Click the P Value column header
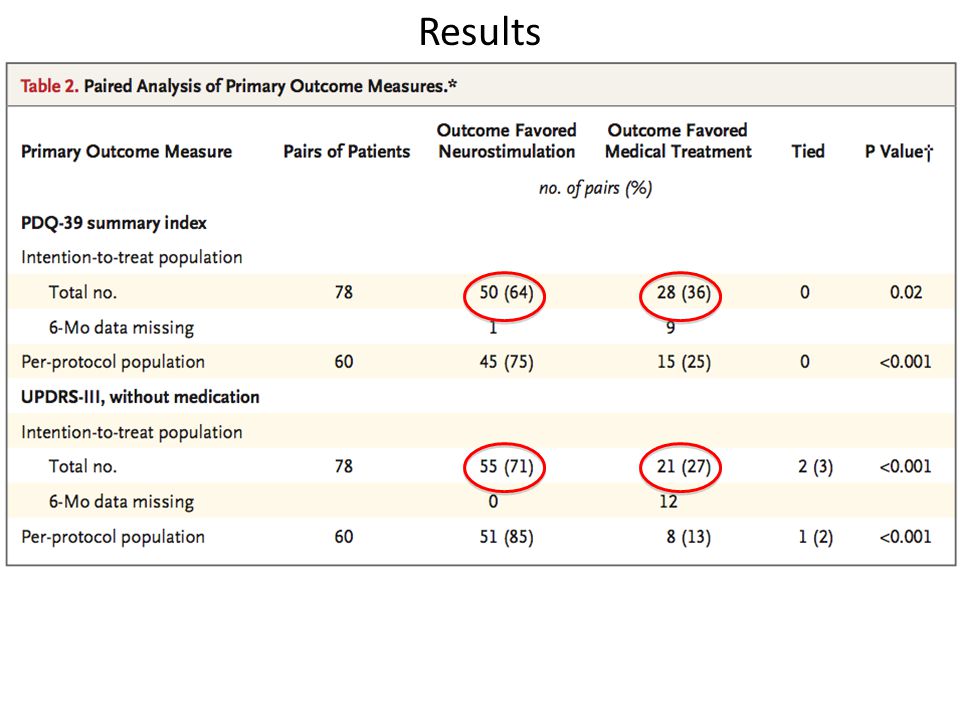This screenshot has height=720, width=960. (899, 152)
